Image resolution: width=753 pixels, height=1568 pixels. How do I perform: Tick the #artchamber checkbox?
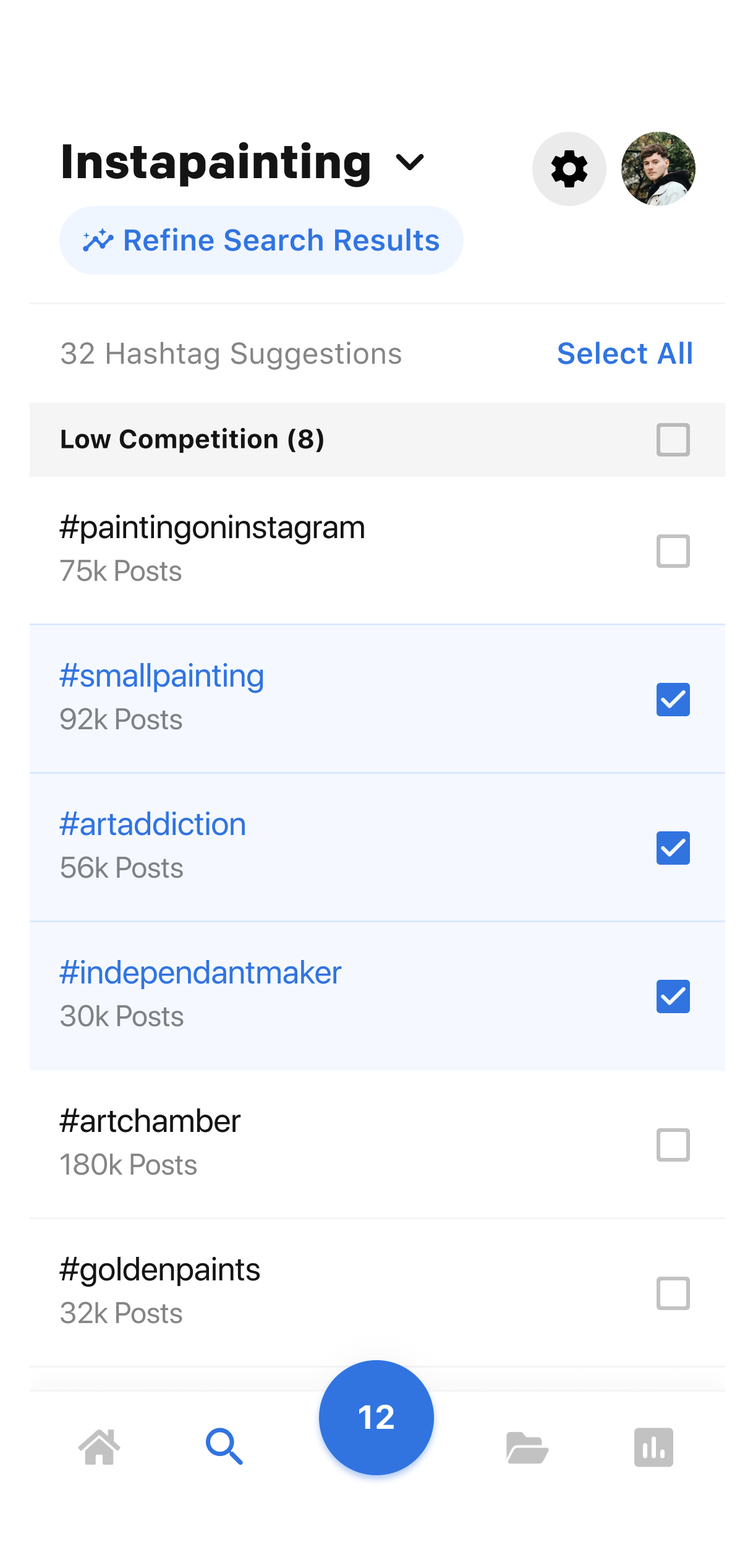(673, 1145)
